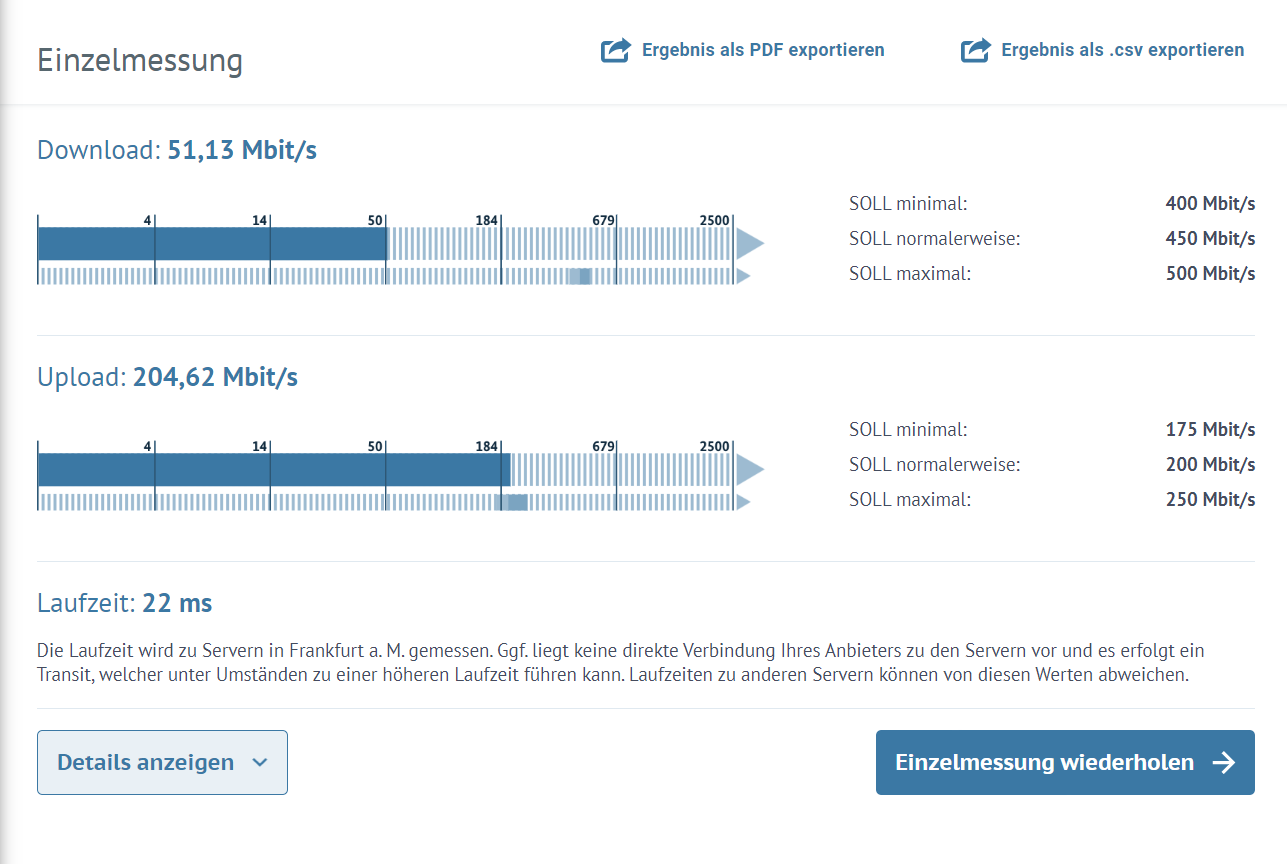The height and width of the screenshot is (864, 1287).
Task: Open Ergebnis als PDF exportieren link
Action: (x=743, y=50)
